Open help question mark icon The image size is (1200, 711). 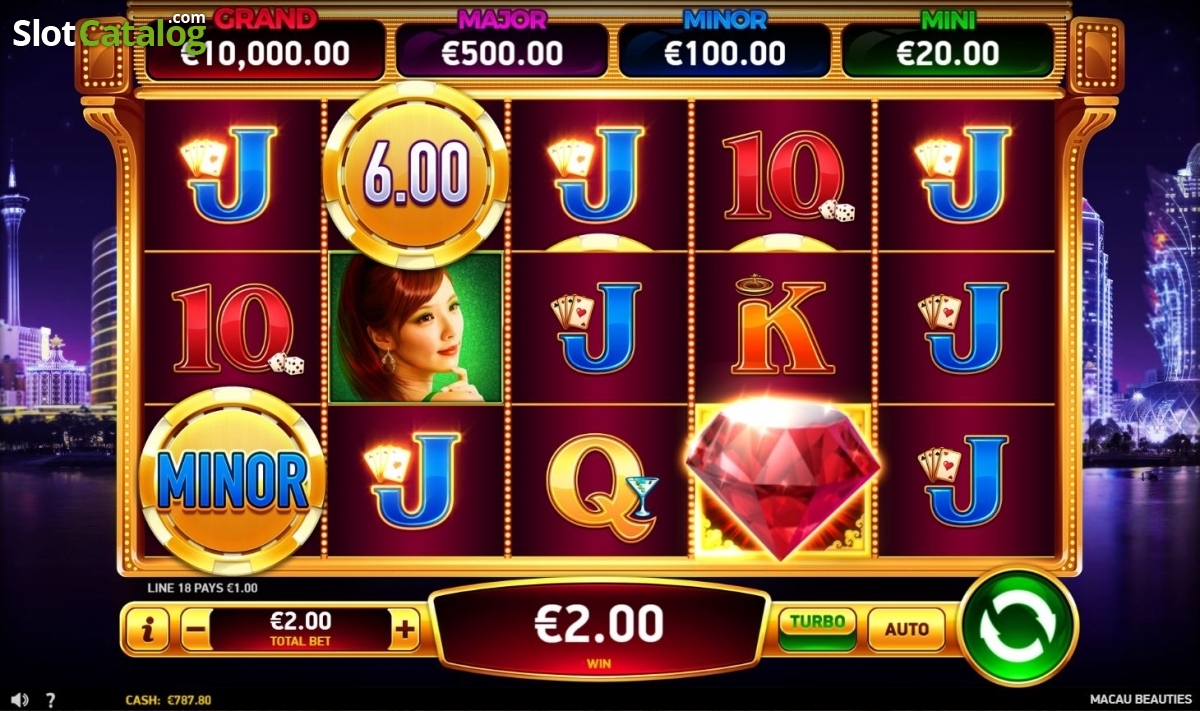pyautogui.click(x=51, y=700)
